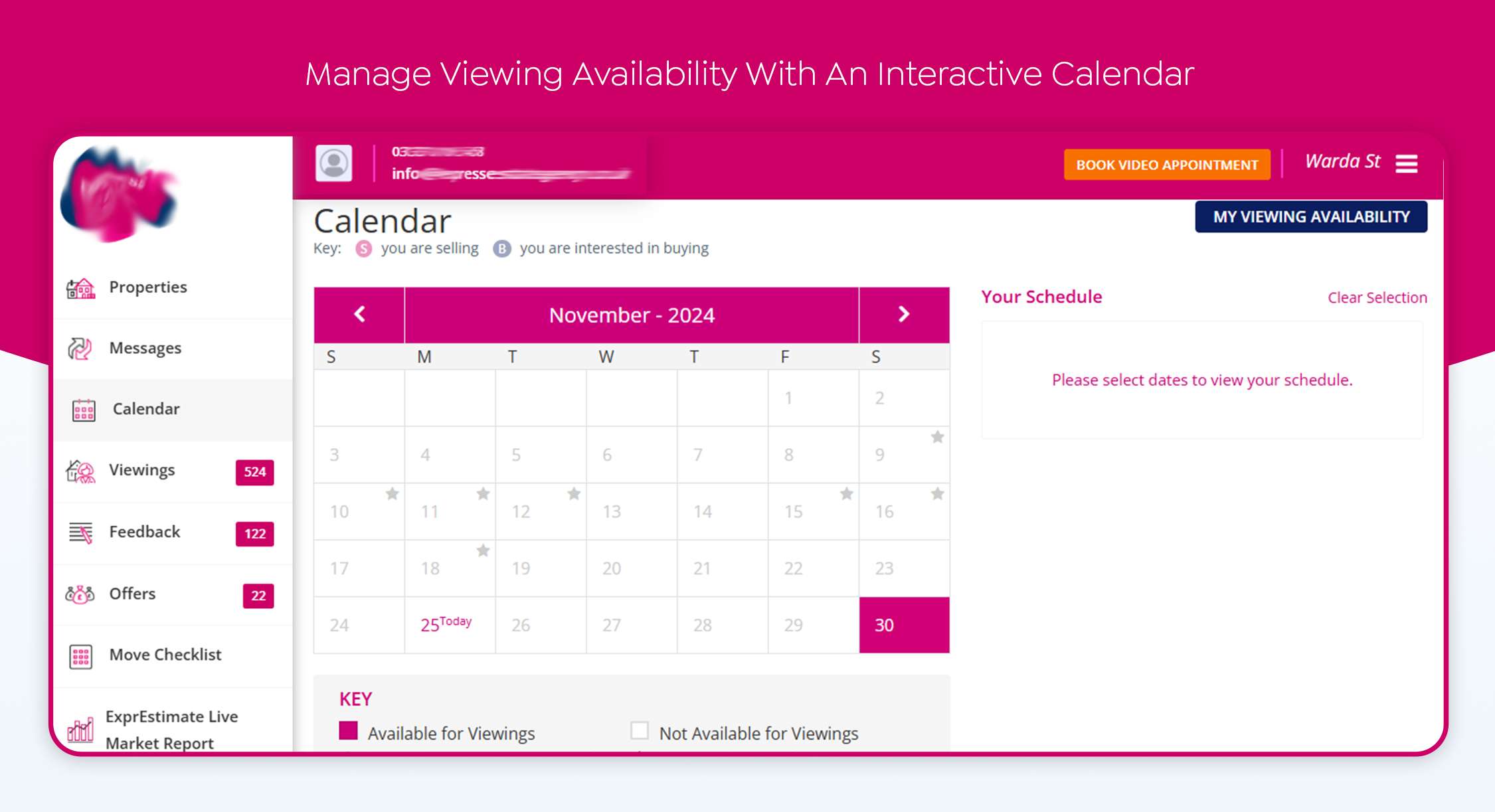Click the Offers money bags icon

click(x=80, y=594)
